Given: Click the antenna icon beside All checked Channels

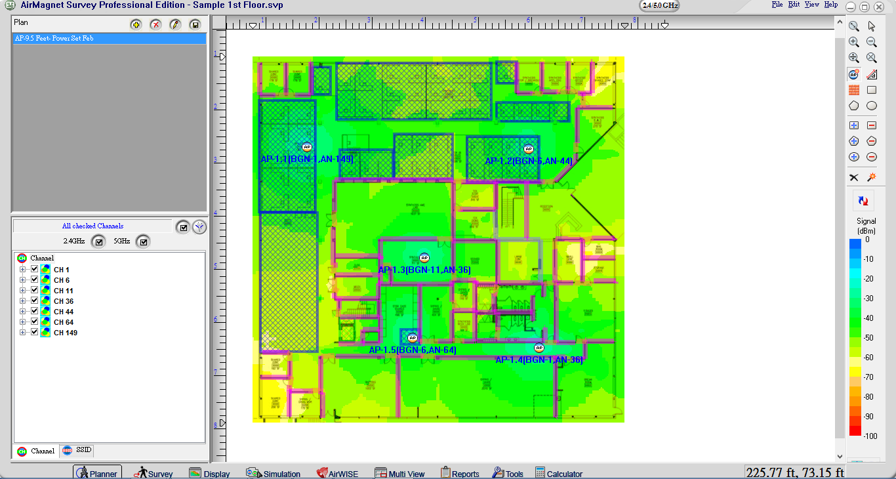Looking at the screenshot, I should click(199, 227).
